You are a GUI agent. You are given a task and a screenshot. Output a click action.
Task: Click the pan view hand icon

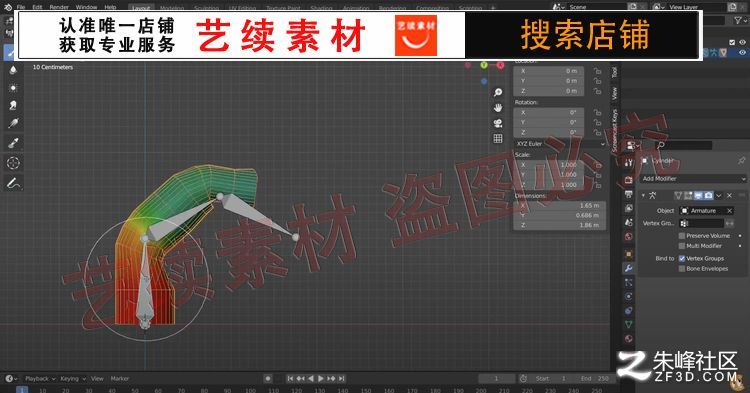click(498, 108)
